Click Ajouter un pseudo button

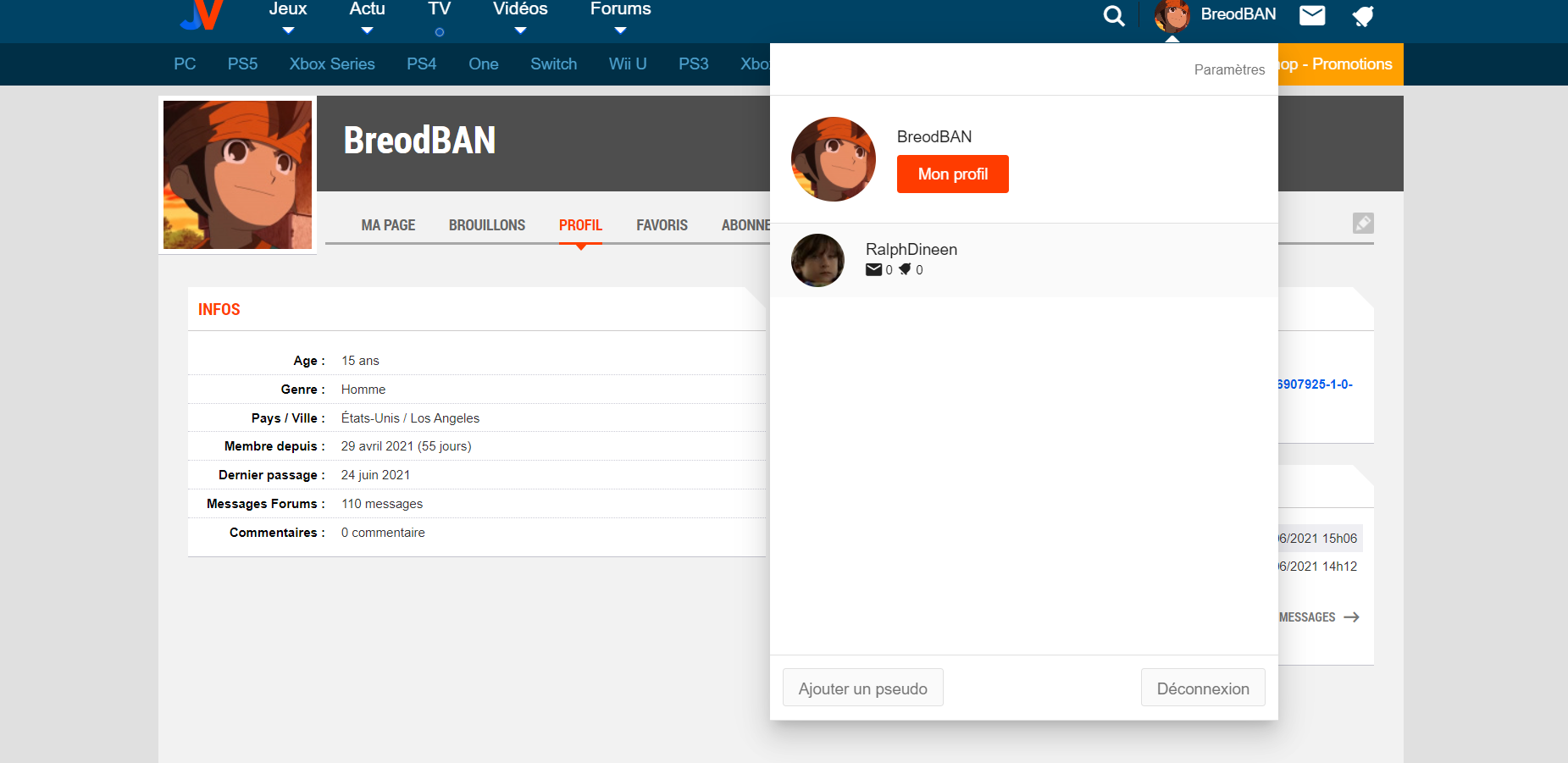863,688
